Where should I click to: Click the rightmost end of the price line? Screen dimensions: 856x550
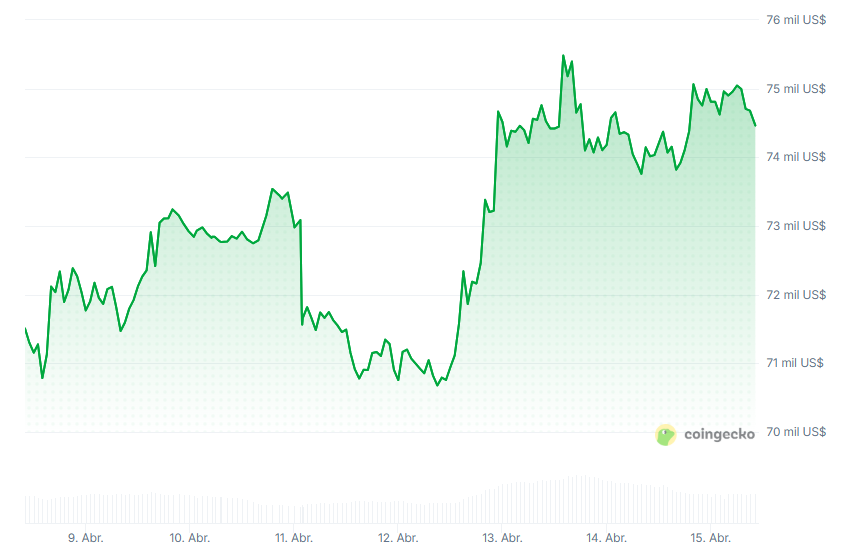755,125
